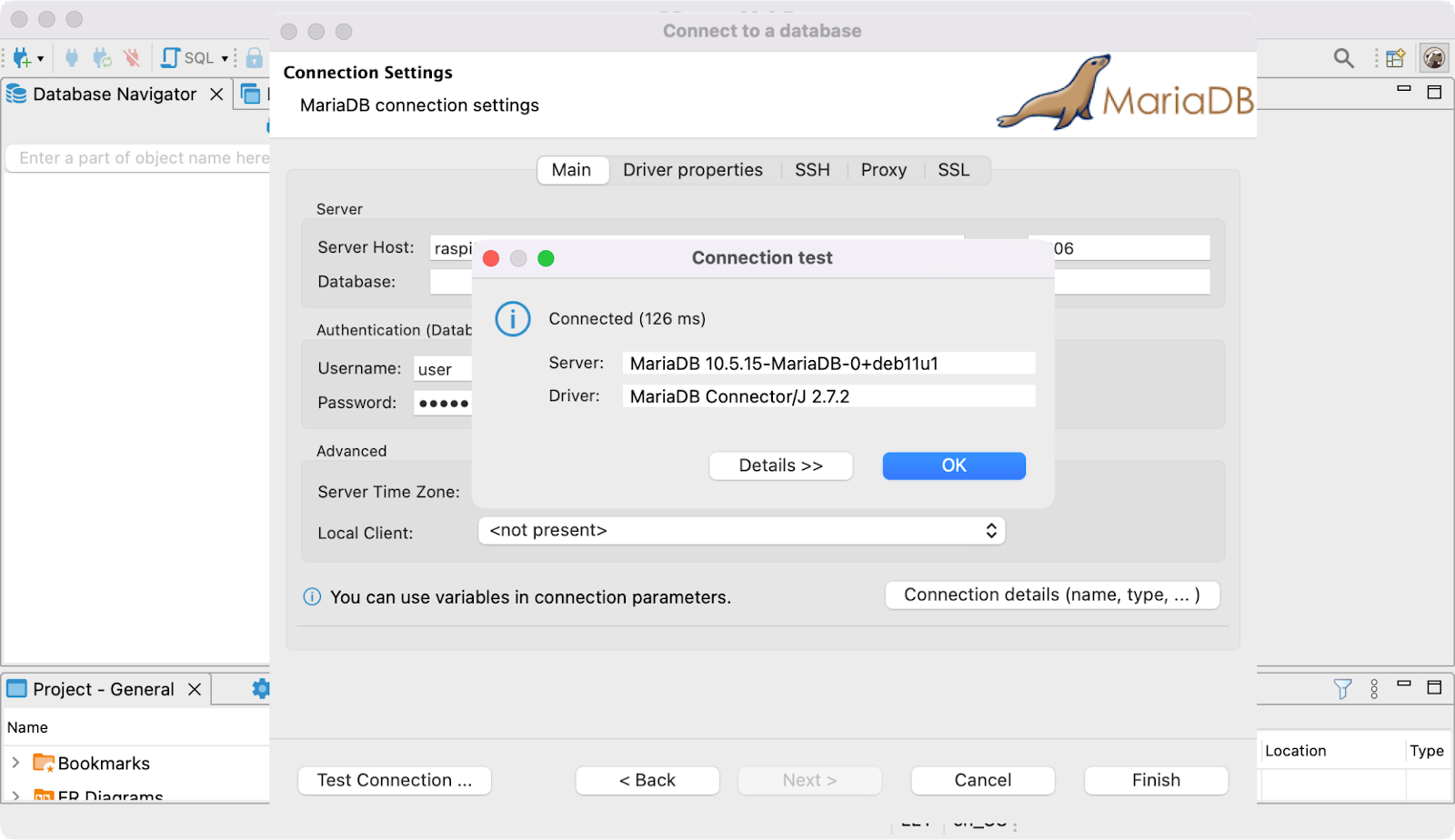
Task: Click the filter funnel icon in bottom panel
Action: pyautogui.click(x=1342, y=689)
